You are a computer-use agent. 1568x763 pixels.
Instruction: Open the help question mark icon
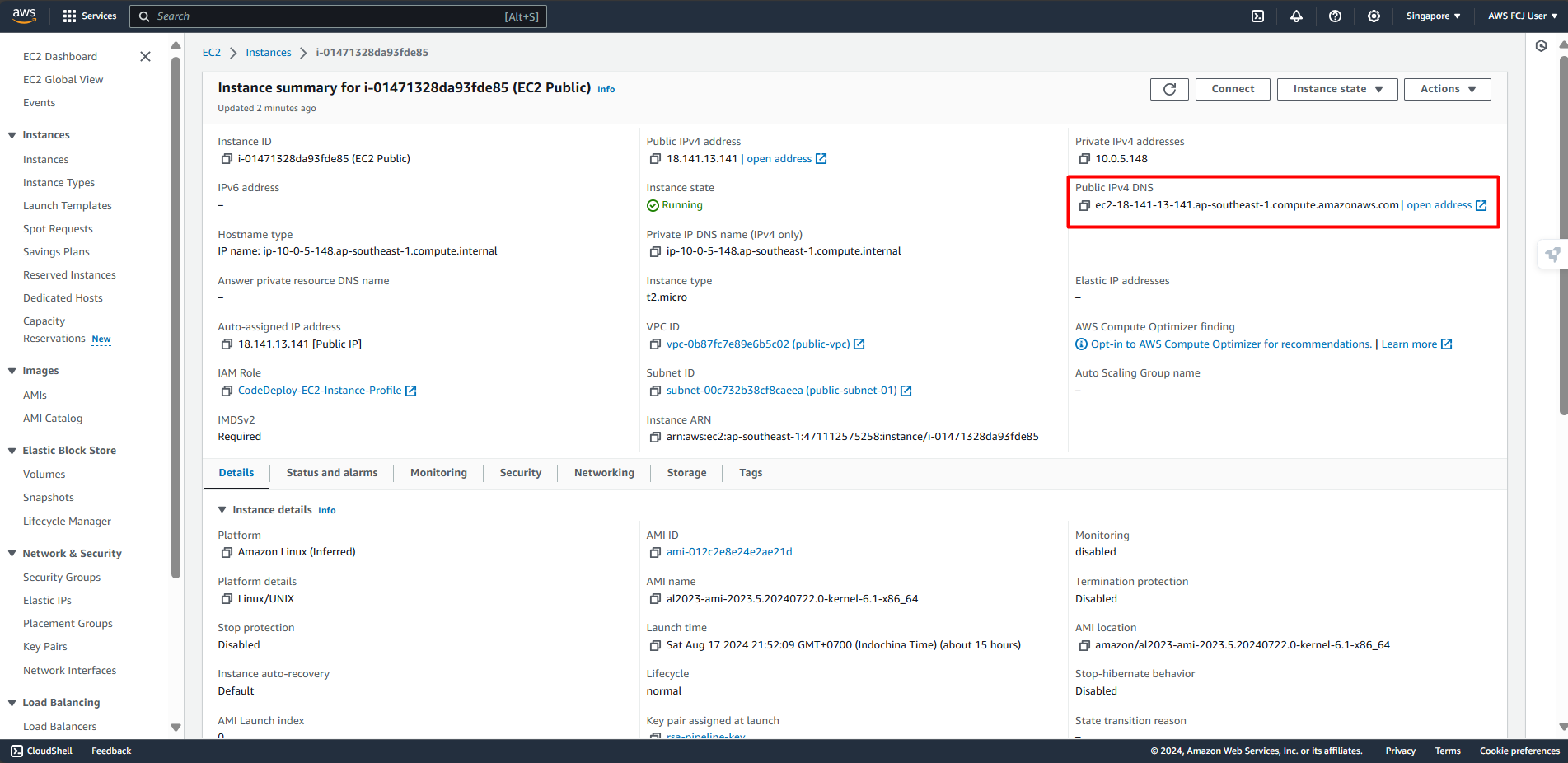1335,16
